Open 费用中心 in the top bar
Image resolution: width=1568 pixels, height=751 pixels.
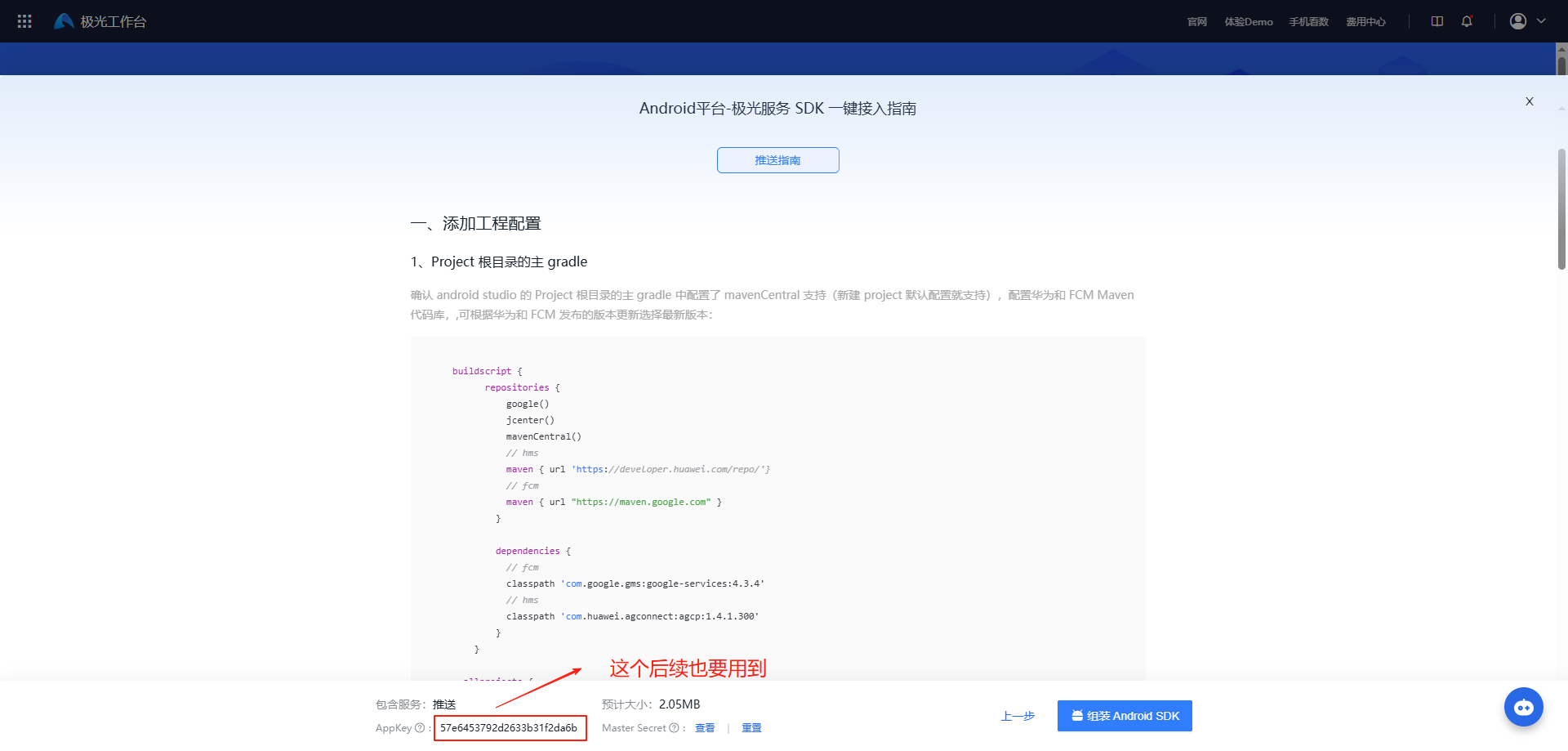1366,22
